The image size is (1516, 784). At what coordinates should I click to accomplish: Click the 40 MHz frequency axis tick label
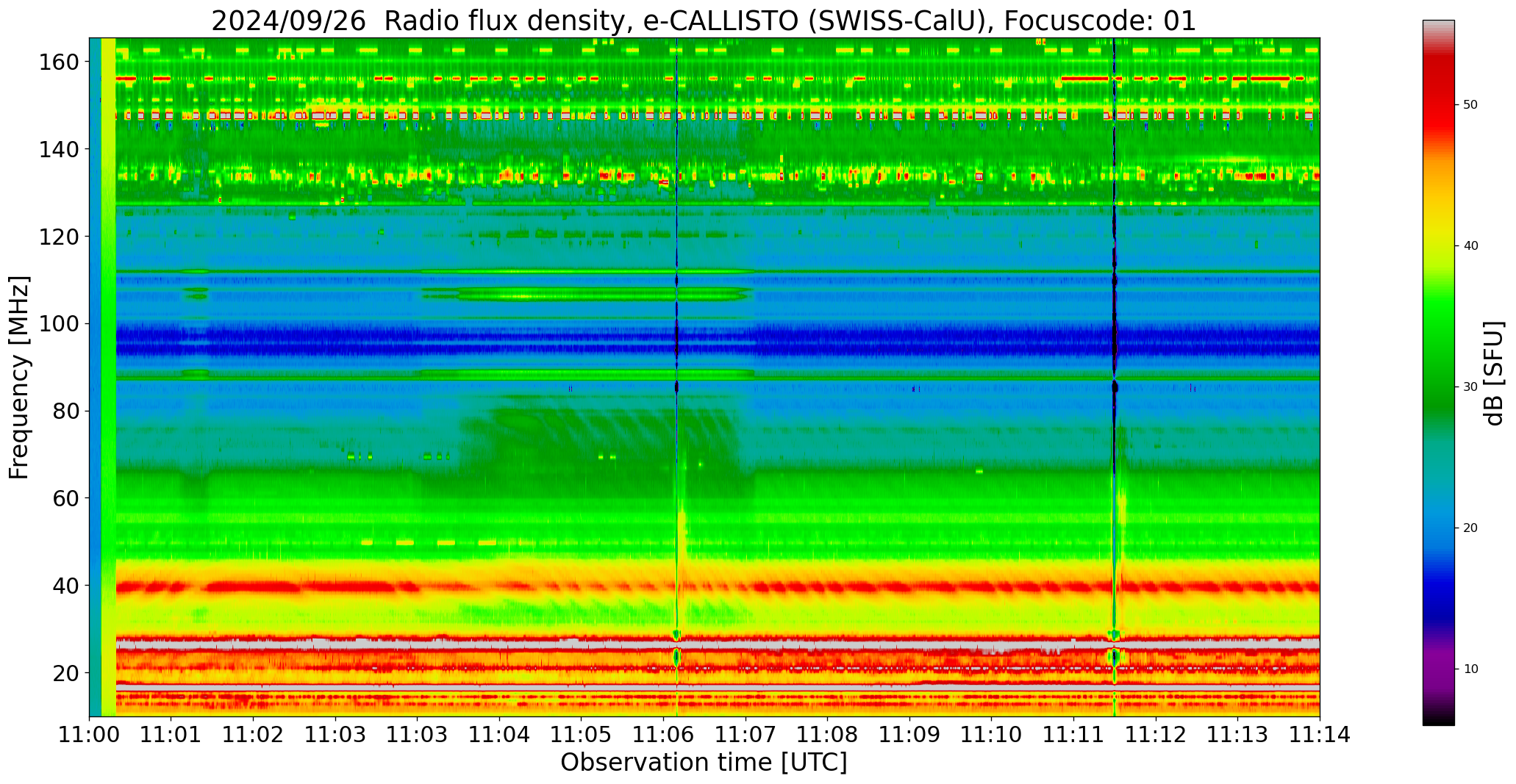pyautogui.click(x=66, y=586)
